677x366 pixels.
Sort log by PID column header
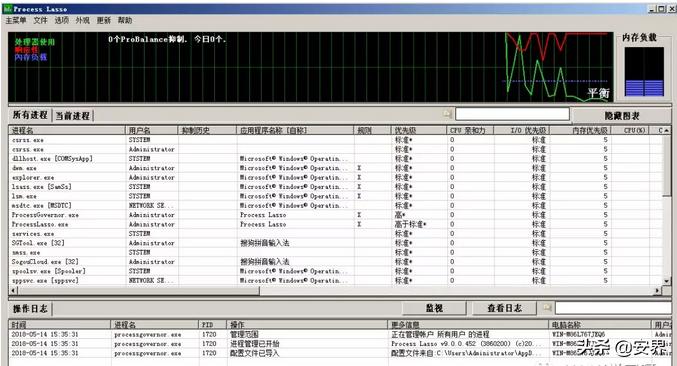point(212,325)
